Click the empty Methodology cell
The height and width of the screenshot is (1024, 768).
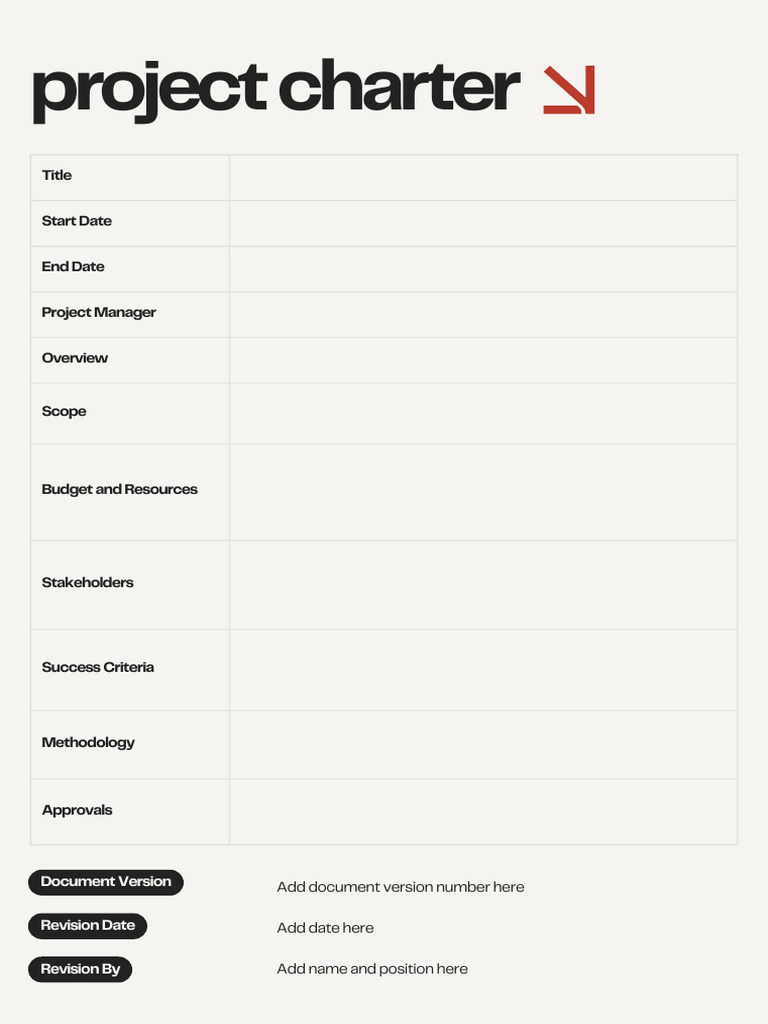coord(483,745)
